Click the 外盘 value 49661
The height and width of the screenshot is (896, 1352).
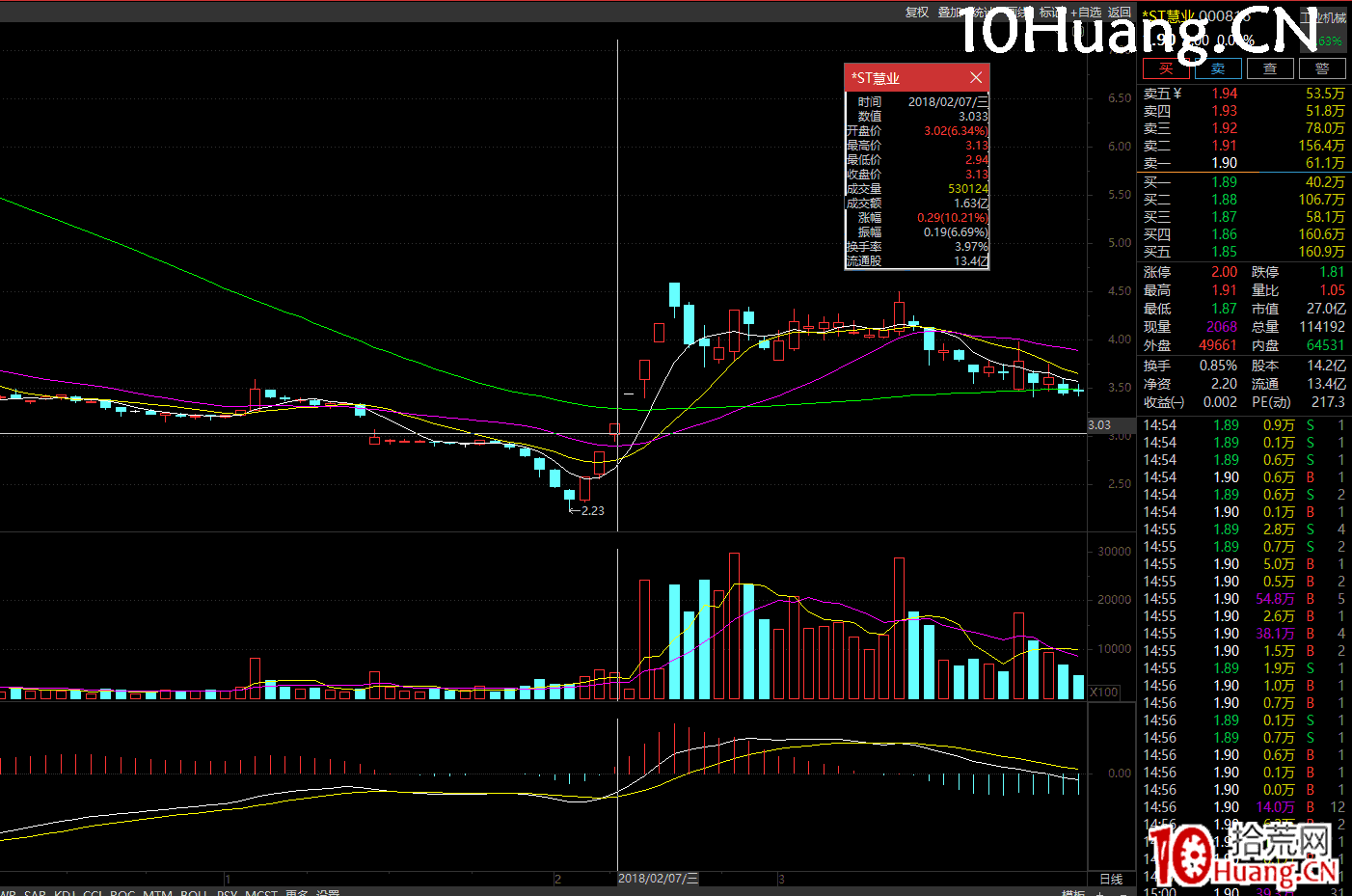1218,345
